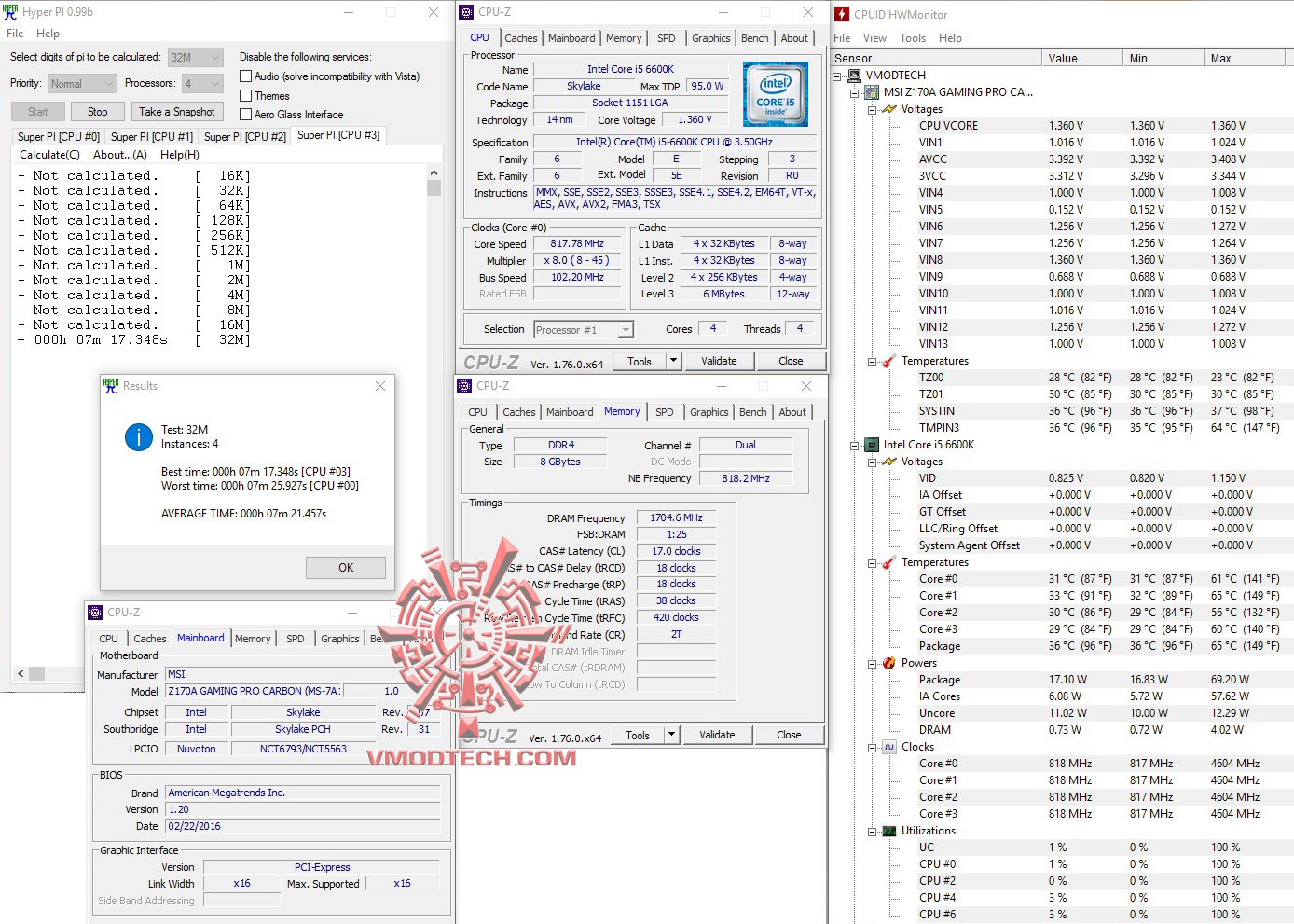This screenshot has width=1294, height=924.
Task: Enable the Themes checkbox
Action: [246, 96]
